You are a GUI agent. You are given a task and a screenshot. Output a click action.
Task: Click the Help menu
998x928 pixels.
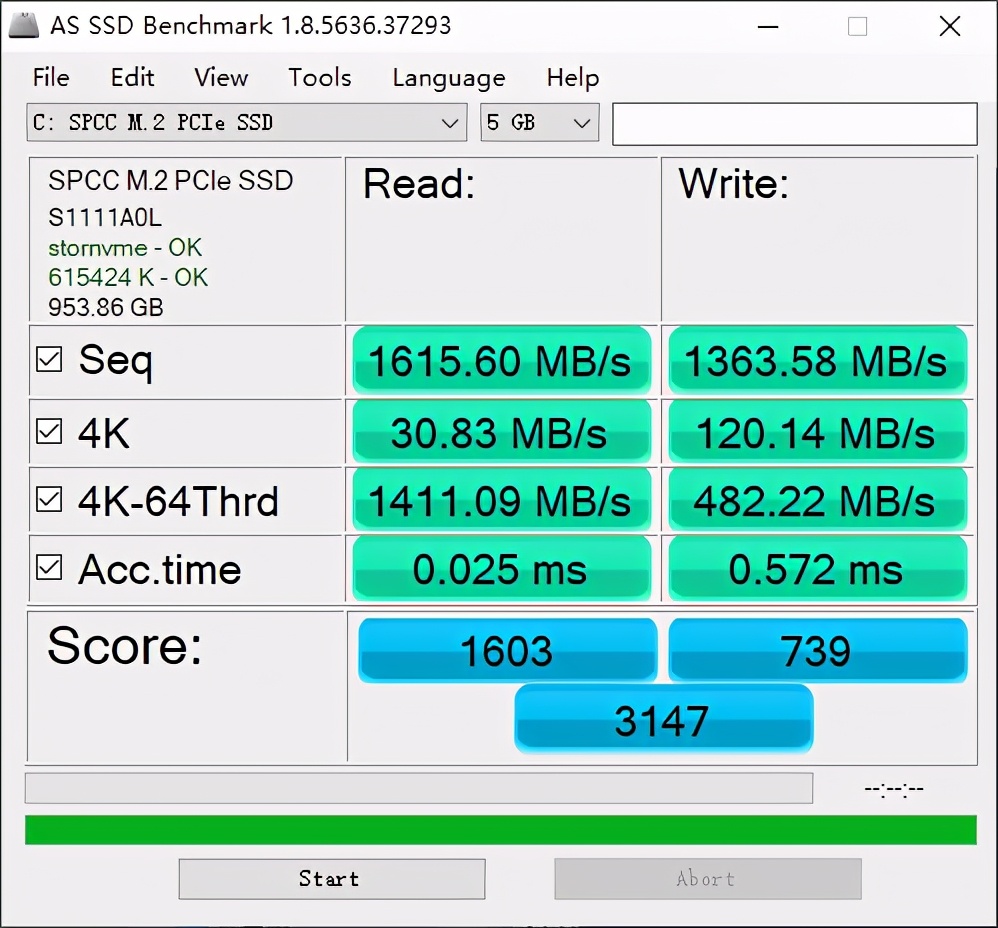point(572,77)
